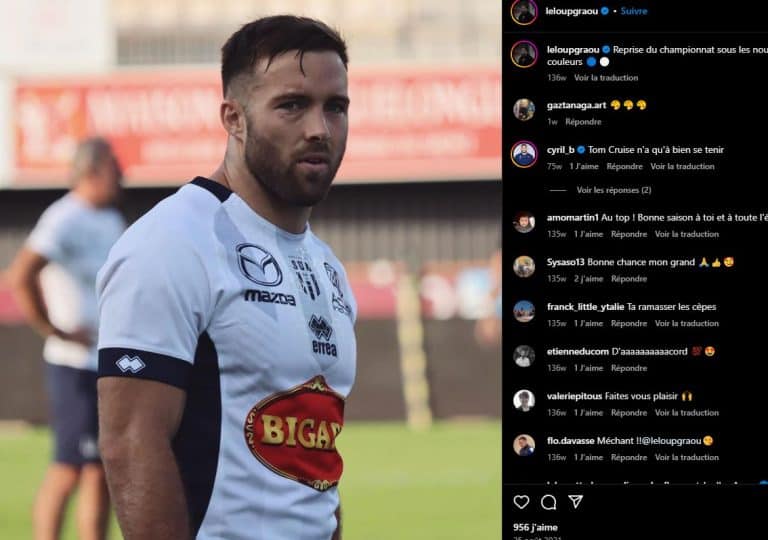The image size is (768, 540).
Task: Translate amomartin1's comment
Action: tap(687, 234)
